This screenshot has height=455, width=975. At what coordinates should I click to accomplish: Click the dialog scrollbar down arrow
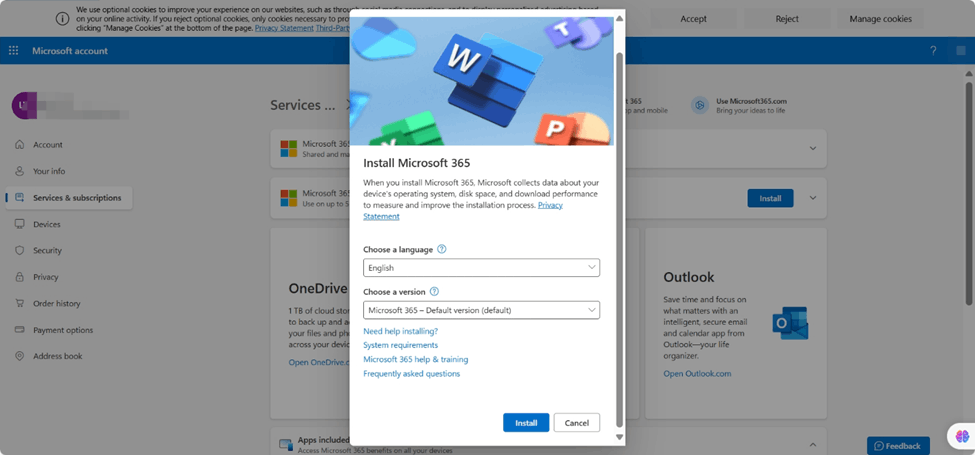[x=619, y=438]
